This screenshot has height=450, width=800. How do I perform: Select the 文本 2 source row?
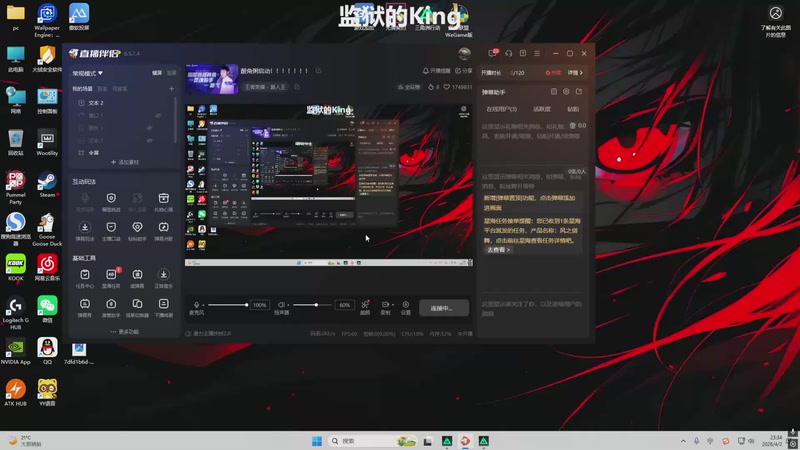(123, 103)
